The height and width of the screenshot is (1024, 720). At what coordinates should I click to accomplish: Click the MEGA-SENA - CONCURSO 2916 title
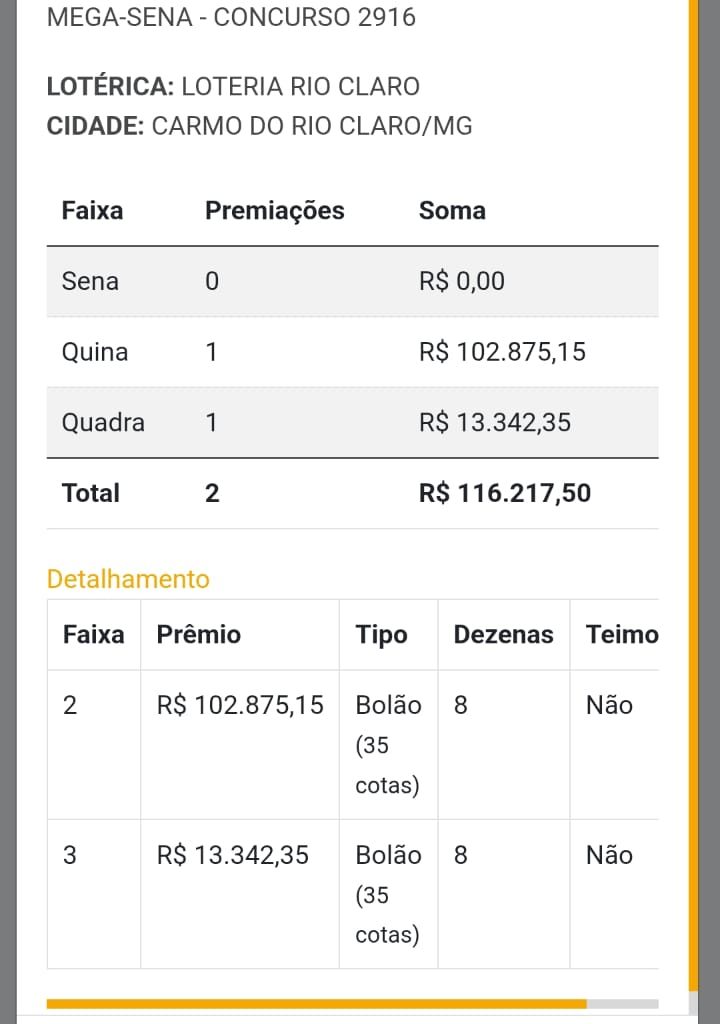point(231,17)
